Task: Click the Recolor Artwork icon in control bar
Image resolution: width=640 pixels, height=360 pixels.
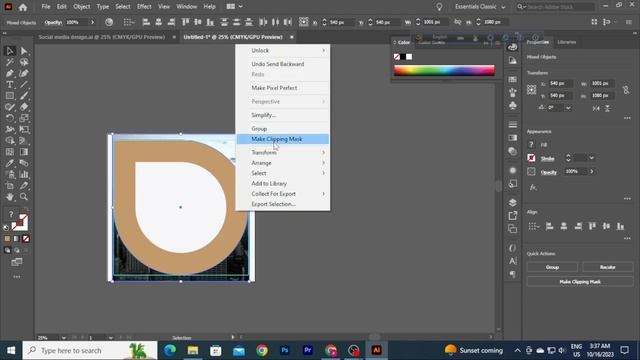Action: [109, 22]
